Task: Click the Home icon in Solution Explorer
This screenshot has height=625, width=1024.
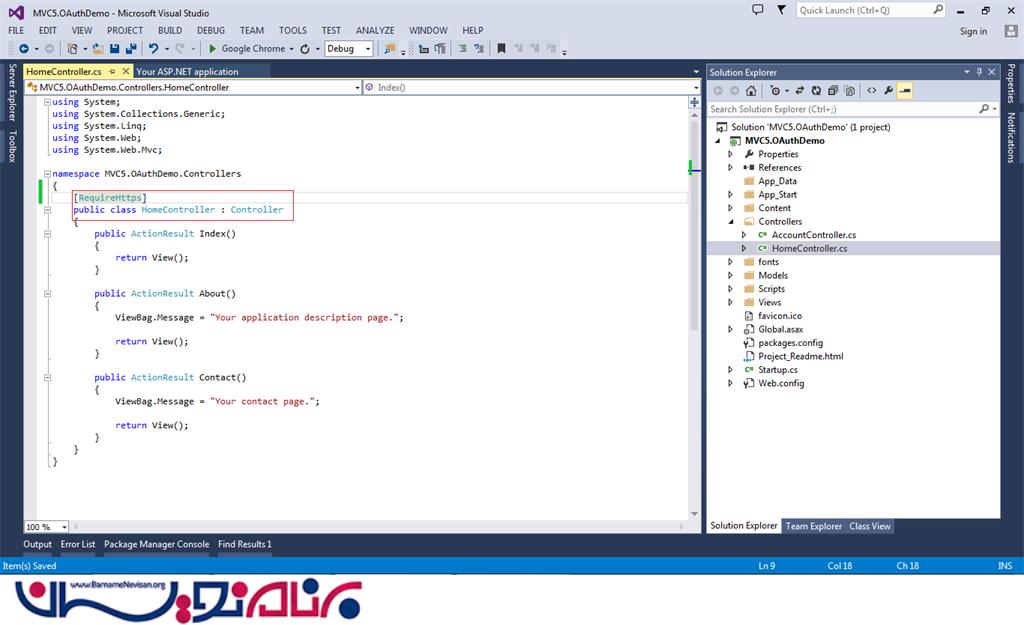Action: click(751, 90)
